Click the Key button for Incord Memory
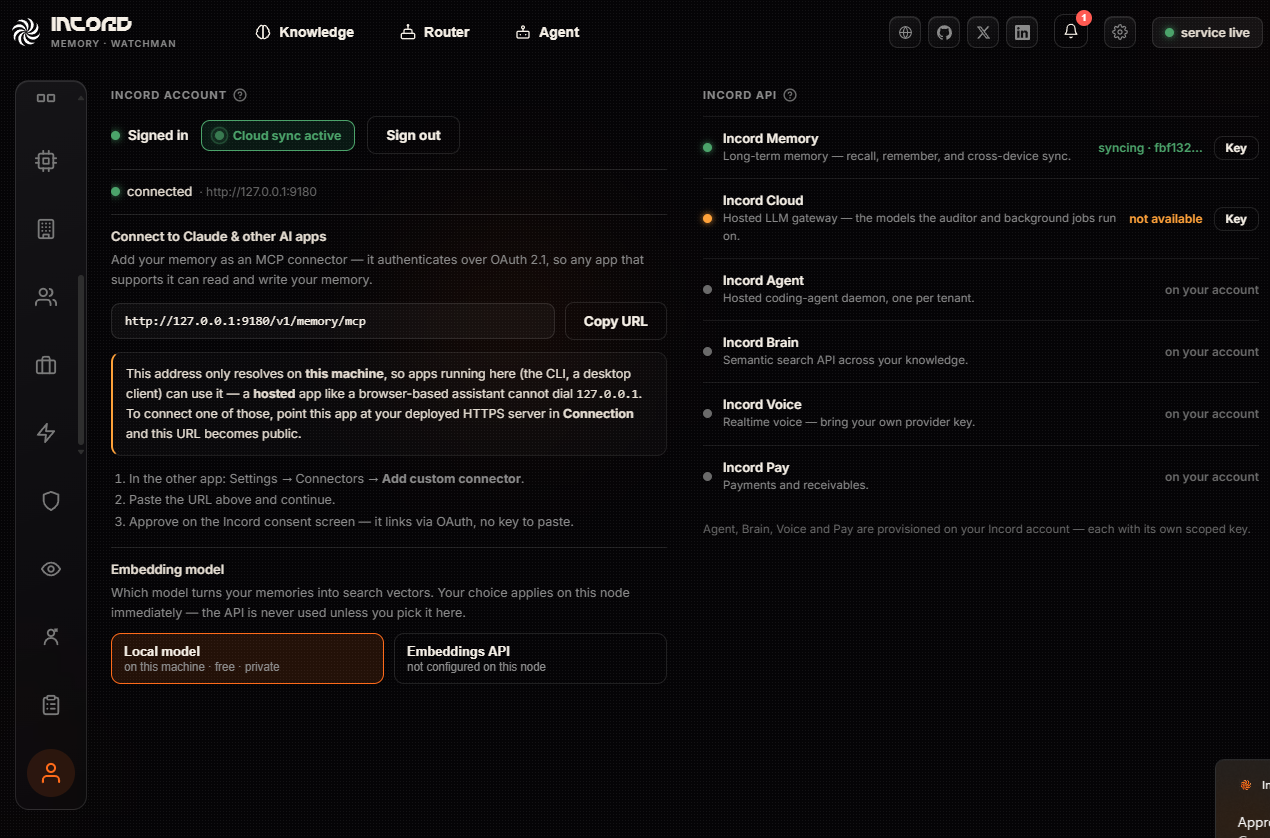 (1236, 148)
